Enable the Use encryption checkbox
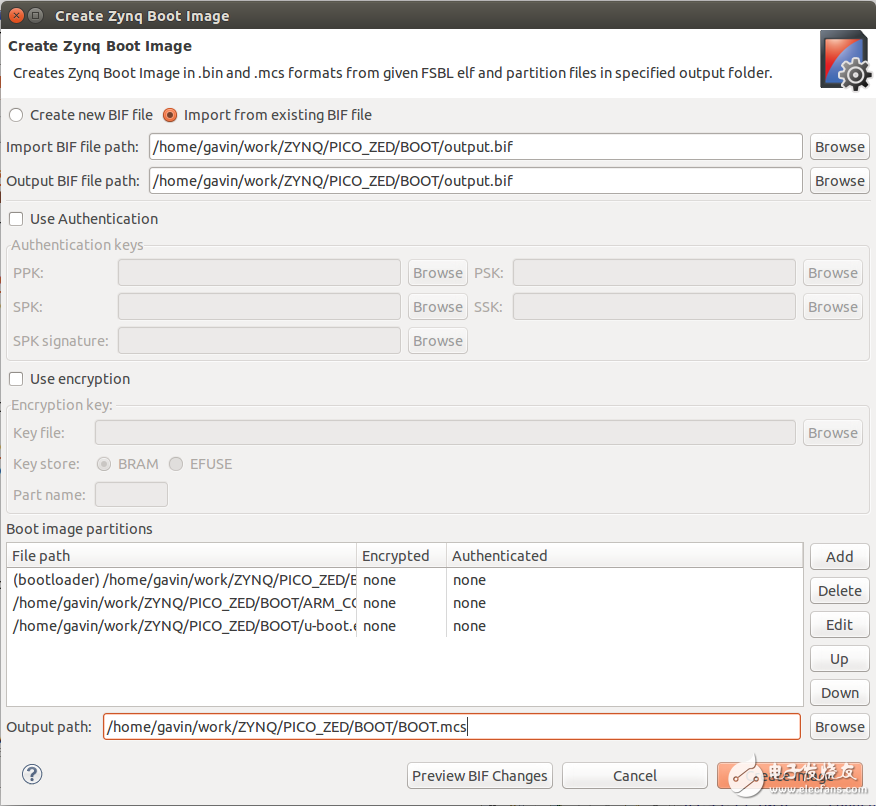Viewport: 876px width, 806px height. pos(16,379)
